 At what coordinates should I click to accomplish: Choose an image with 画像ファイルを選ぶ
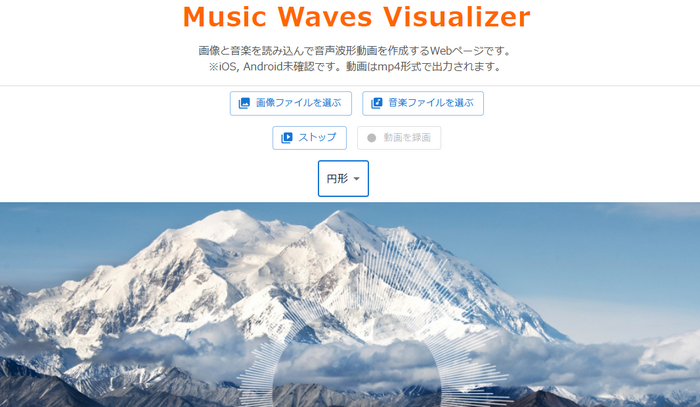[x=291, y=104]
